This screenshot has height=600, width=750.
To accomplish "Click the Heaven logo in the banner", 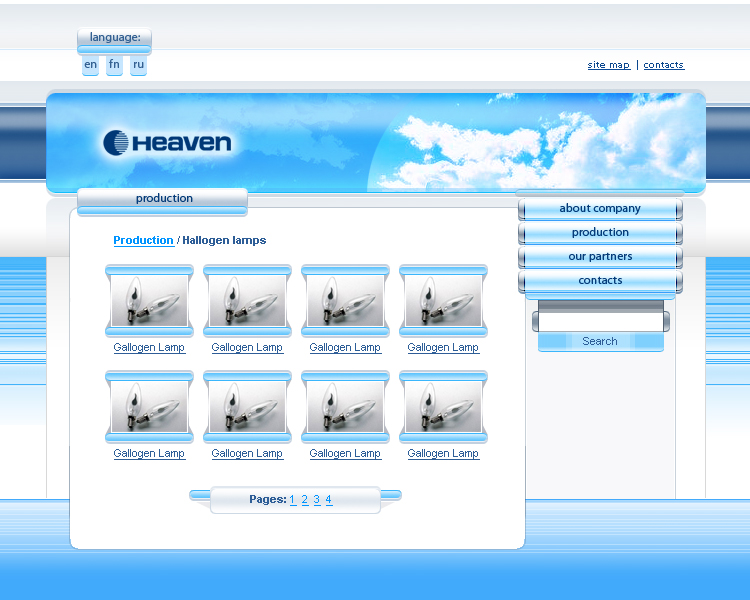I will click(x=167, y=143).
